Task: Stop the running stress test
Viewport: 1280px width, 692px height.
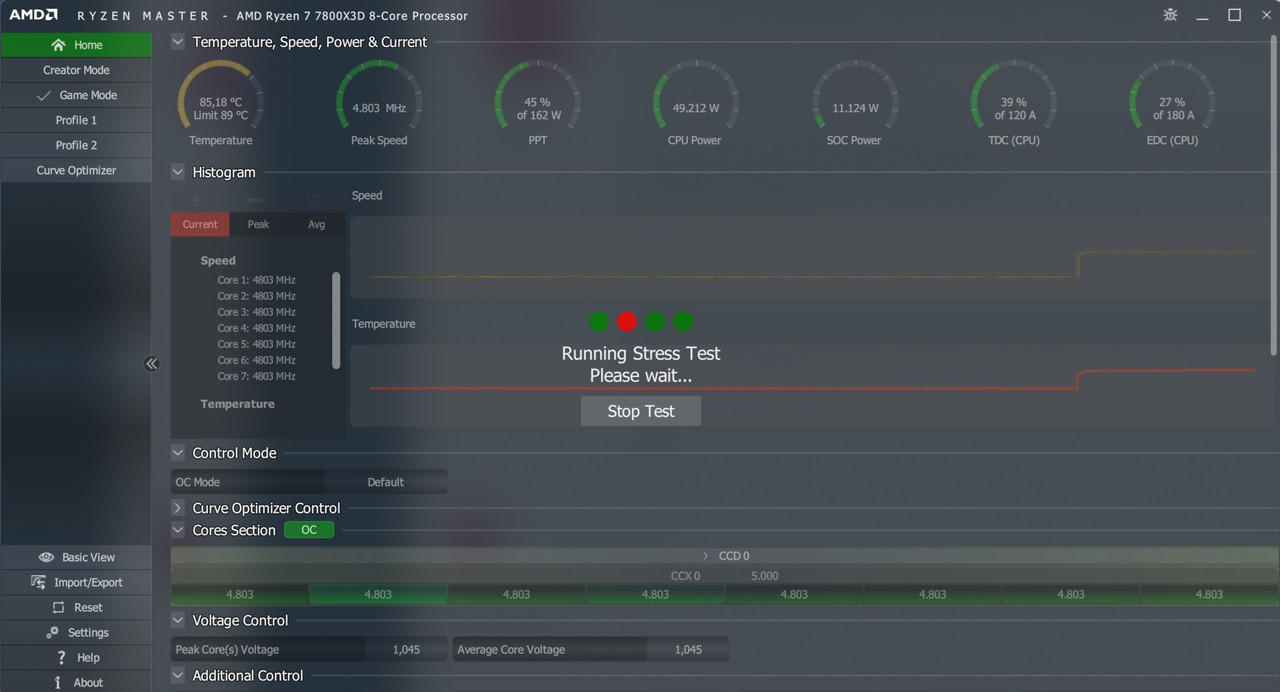Action: pos(641,411)
